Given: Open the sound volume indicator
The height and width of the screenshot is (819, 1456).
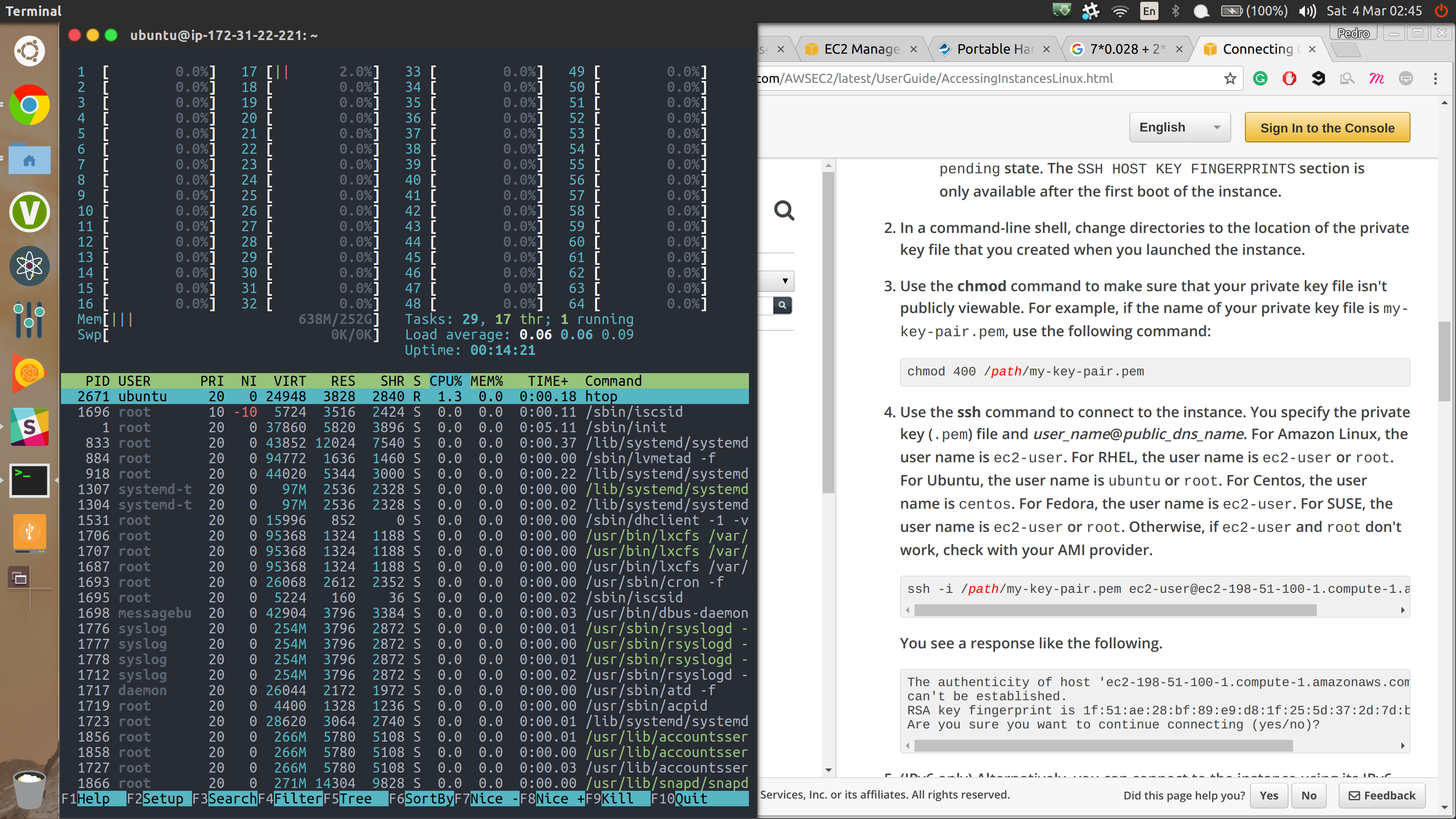Looking at the screenshot, I should 1307,11.
